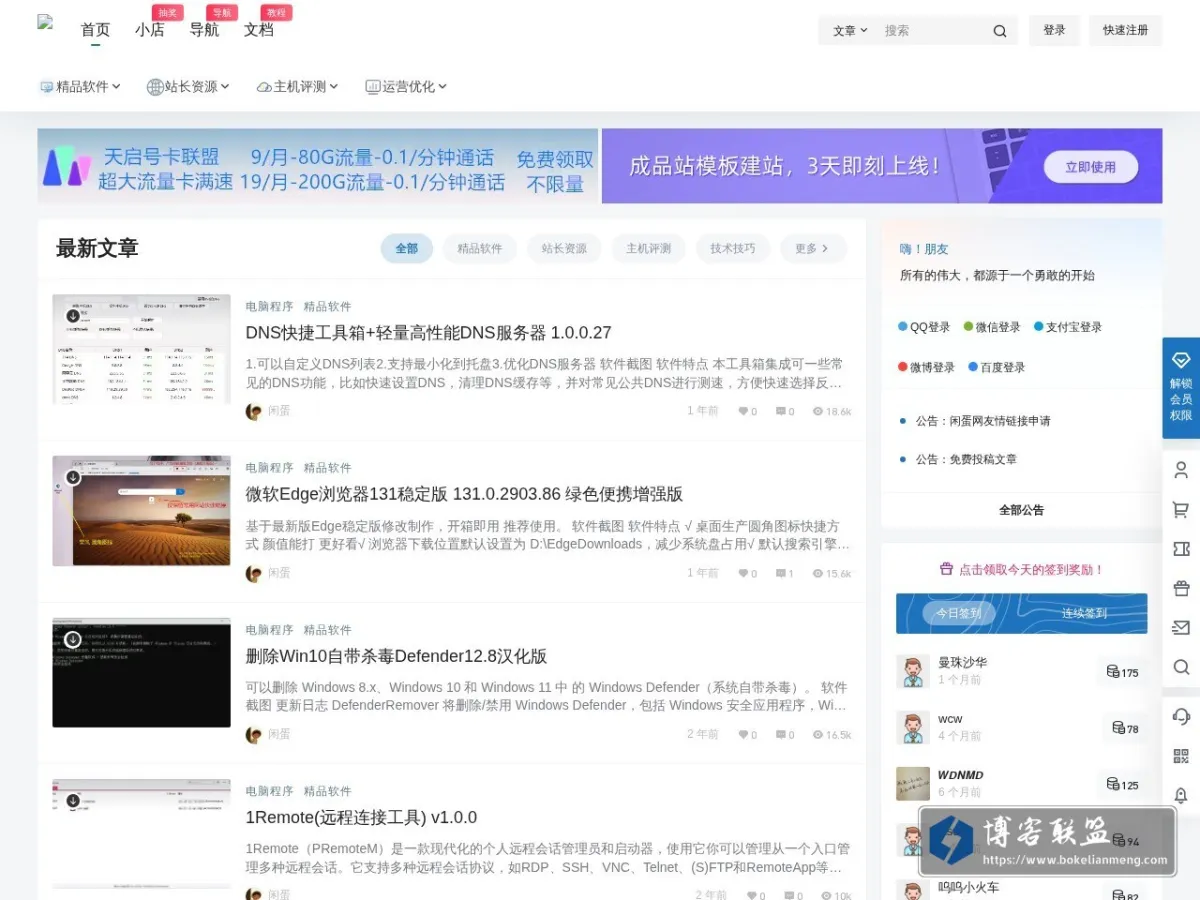
Task: Open 删除Win10自带杀毒Defender12.8汉化版 article title
Action: click(396, 656)
